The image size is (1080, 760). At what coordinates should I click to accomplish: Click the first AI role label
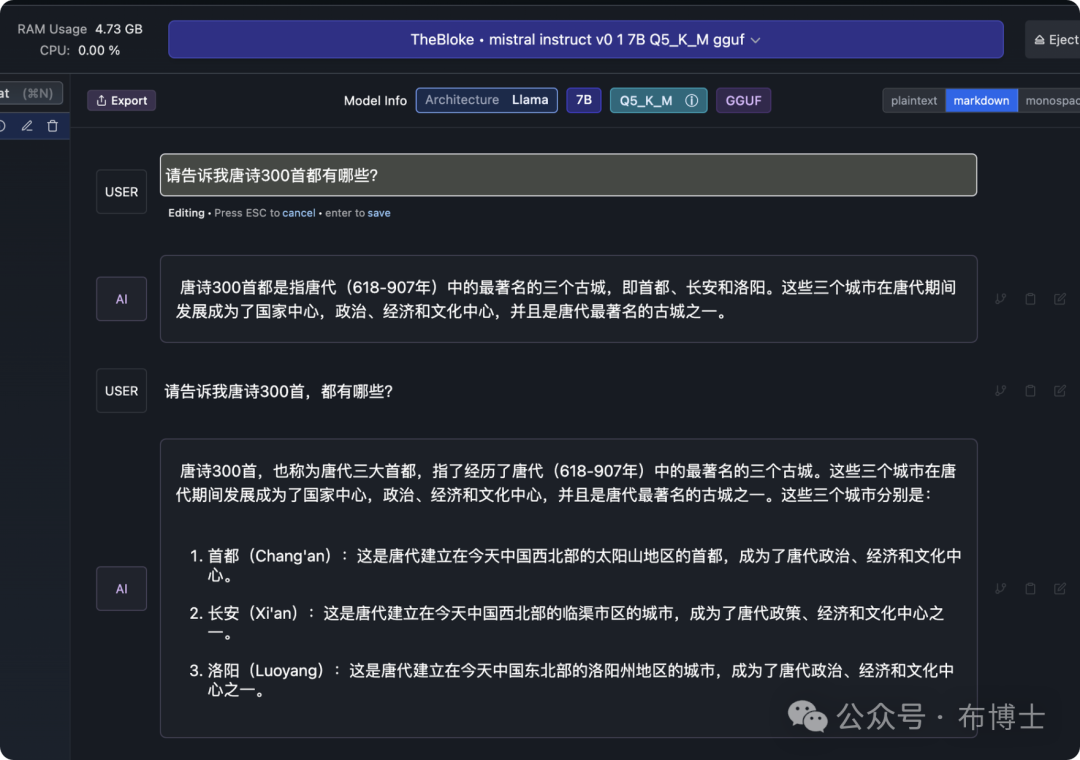point(121,299)
